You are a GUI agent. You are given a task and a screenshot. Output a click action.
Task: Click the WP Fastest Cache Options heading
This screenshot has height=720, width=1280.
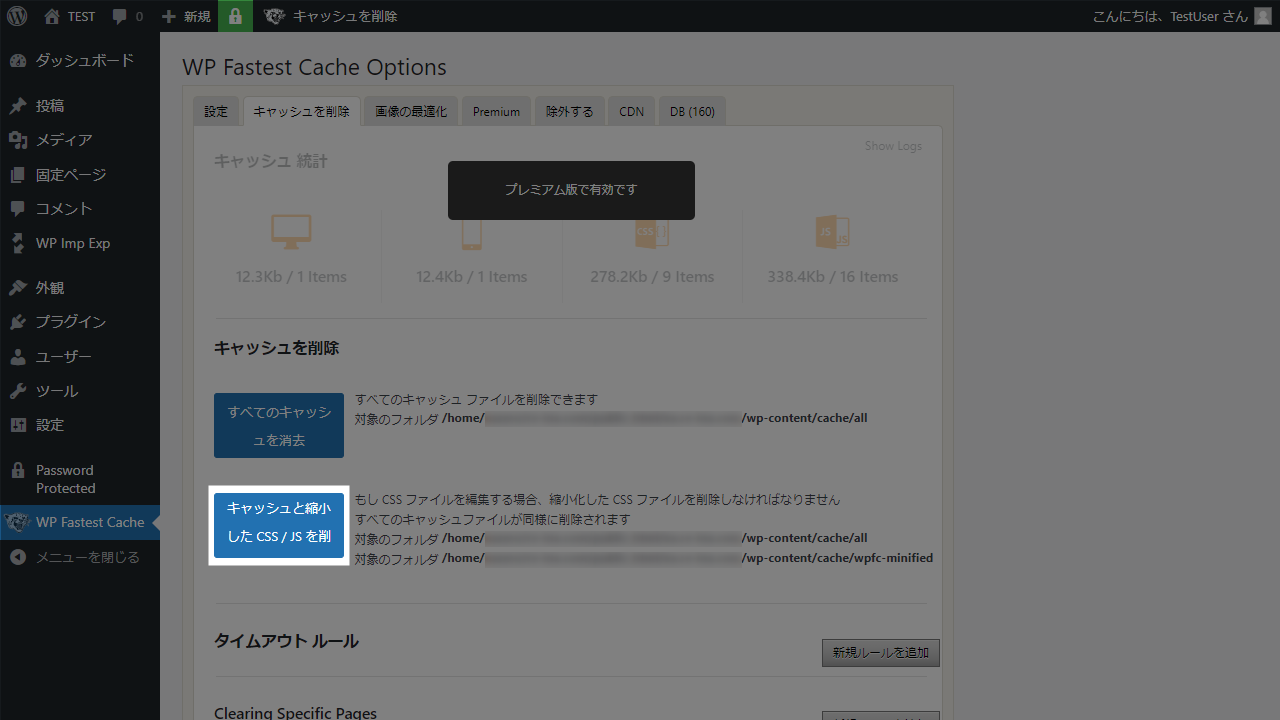(x=314, y=68)
